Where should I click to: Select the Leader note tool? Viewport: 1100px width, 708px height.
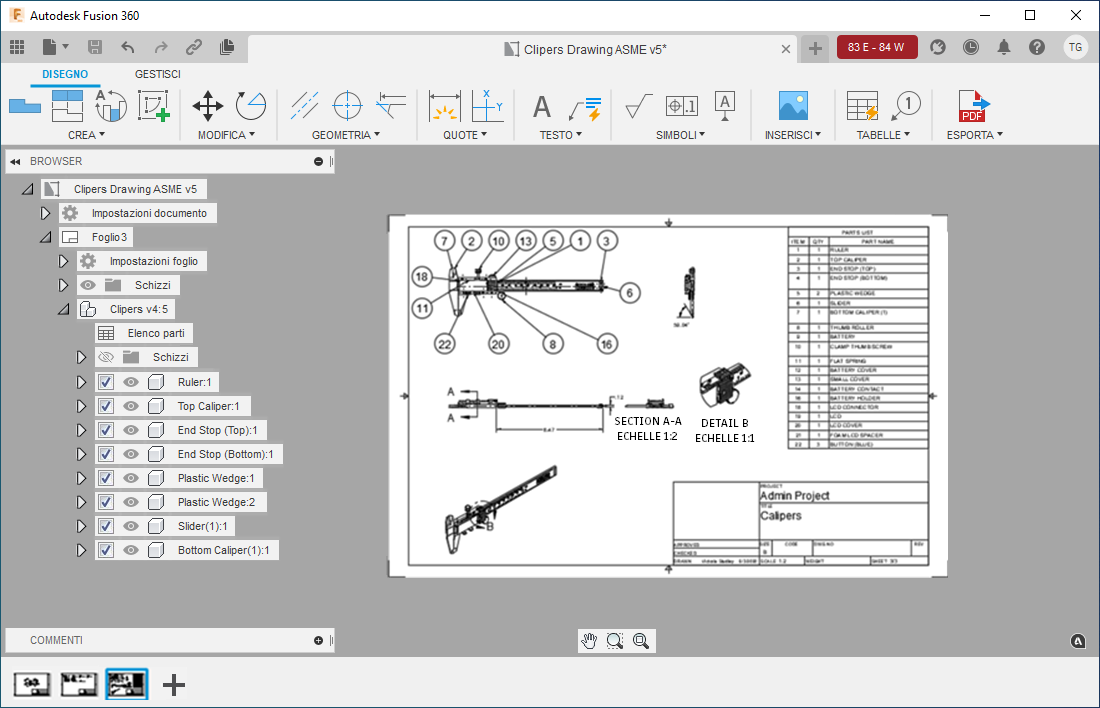click(585, 107)
